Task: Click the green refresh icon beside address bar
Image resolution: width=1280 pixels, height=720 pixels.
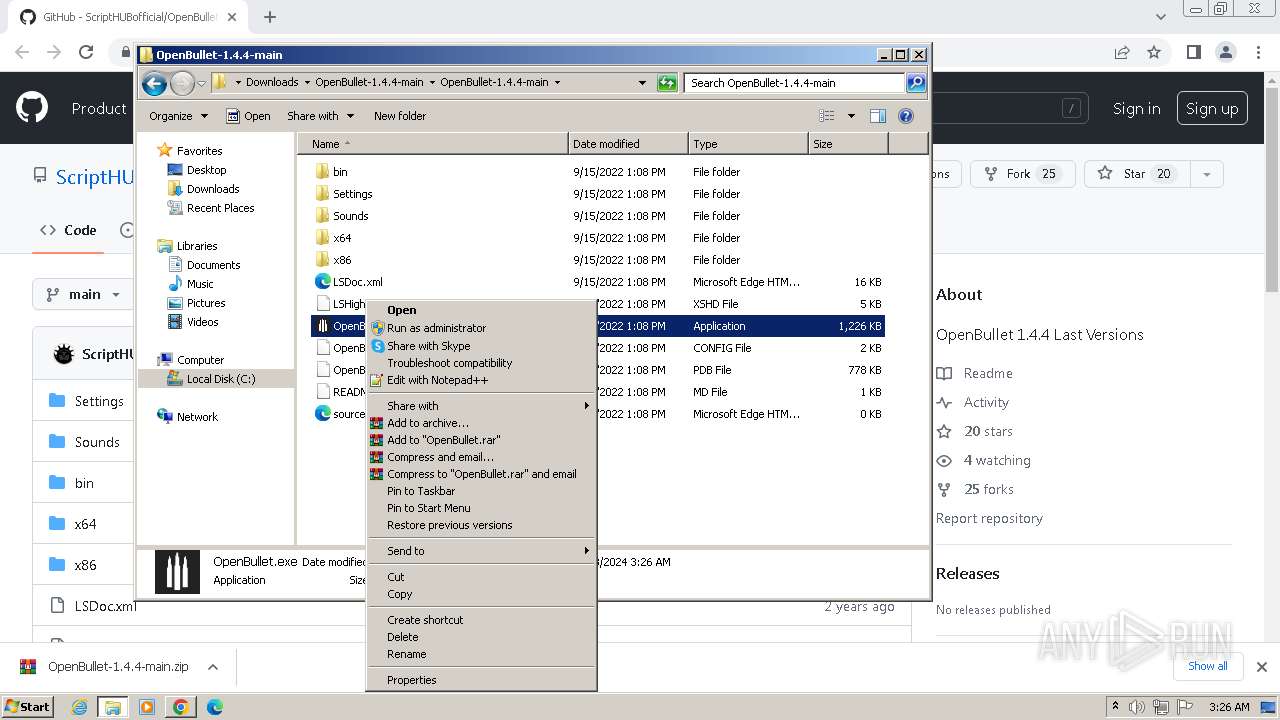Action: click(x=667, y=83)
